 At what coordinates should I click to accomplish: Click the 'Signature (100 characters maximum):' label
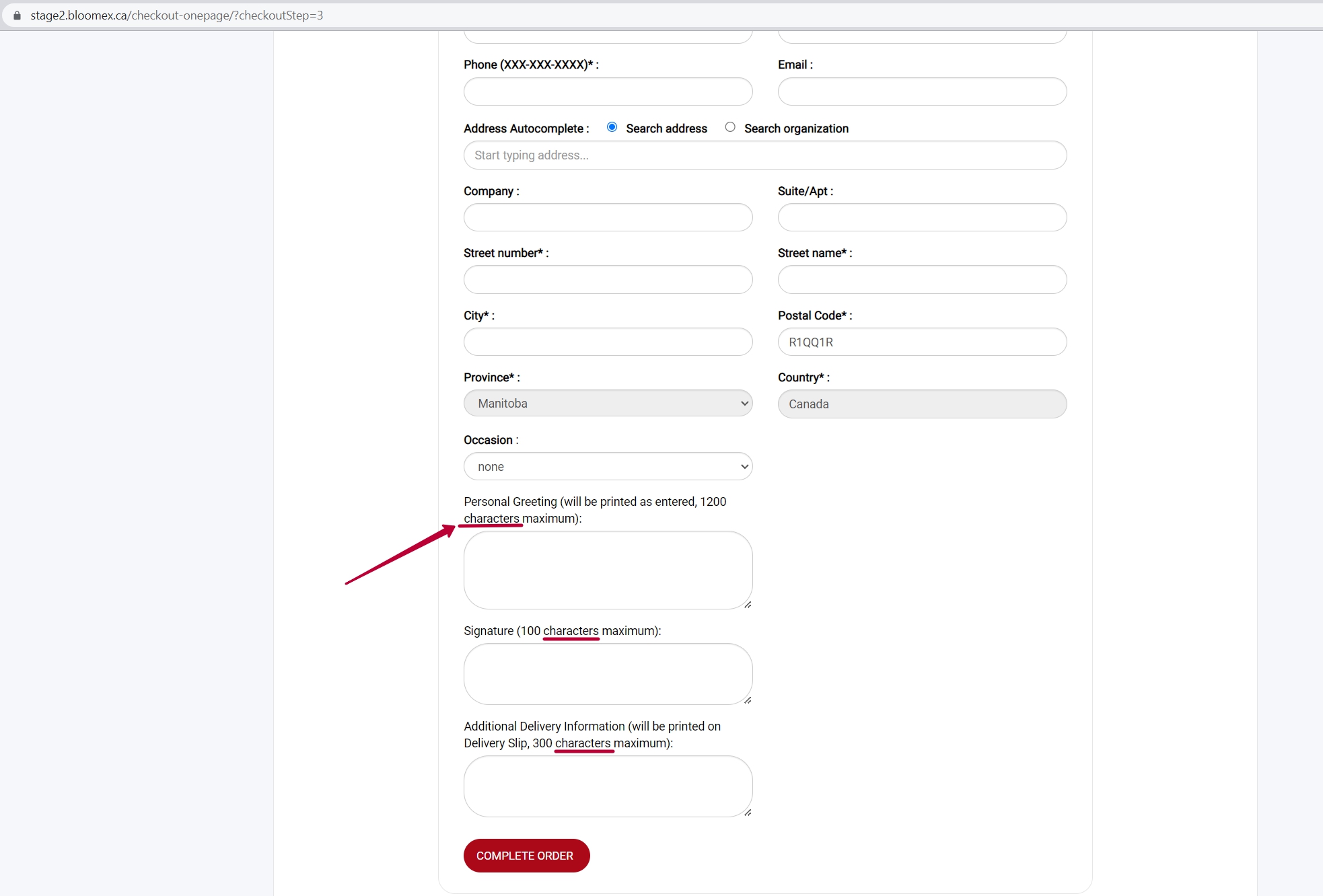tap(563, 631)
